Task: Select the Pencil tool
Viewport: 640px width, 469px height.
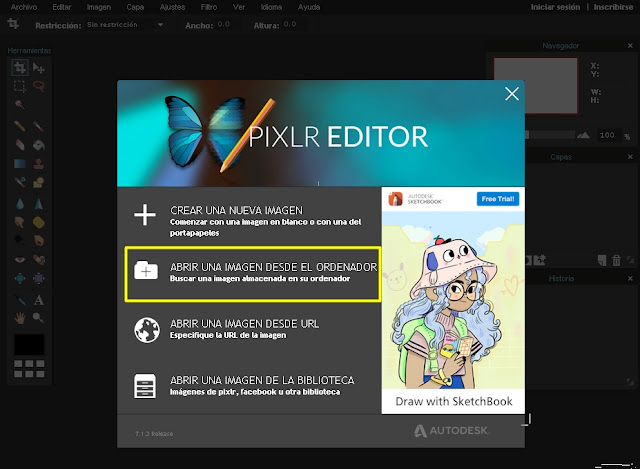Action: tap(20, 126)
